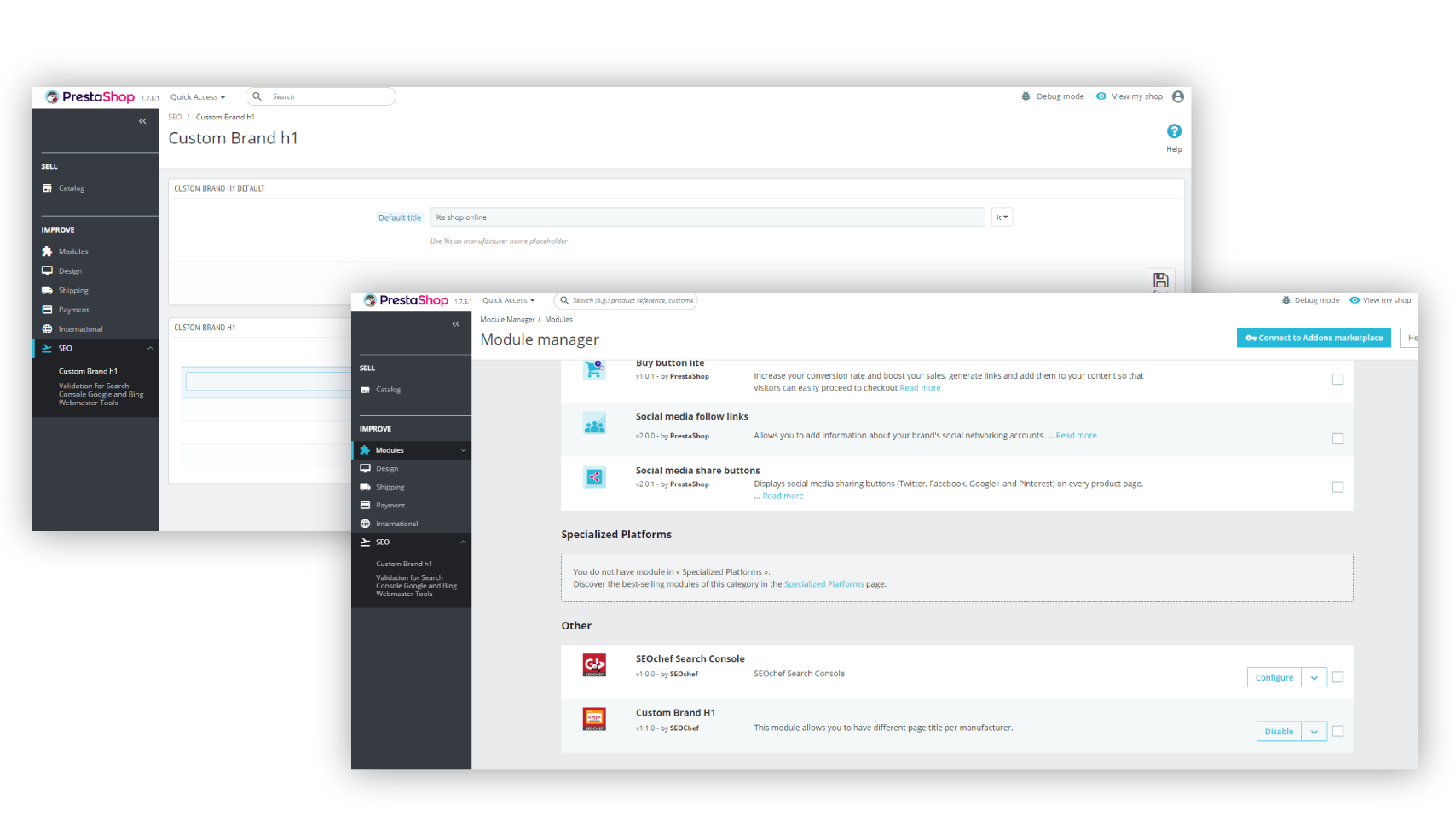Click Payment card icon in front window sidebar
Image resolution: width=1456 pixels, height=829 pixels.
(365, 506)
